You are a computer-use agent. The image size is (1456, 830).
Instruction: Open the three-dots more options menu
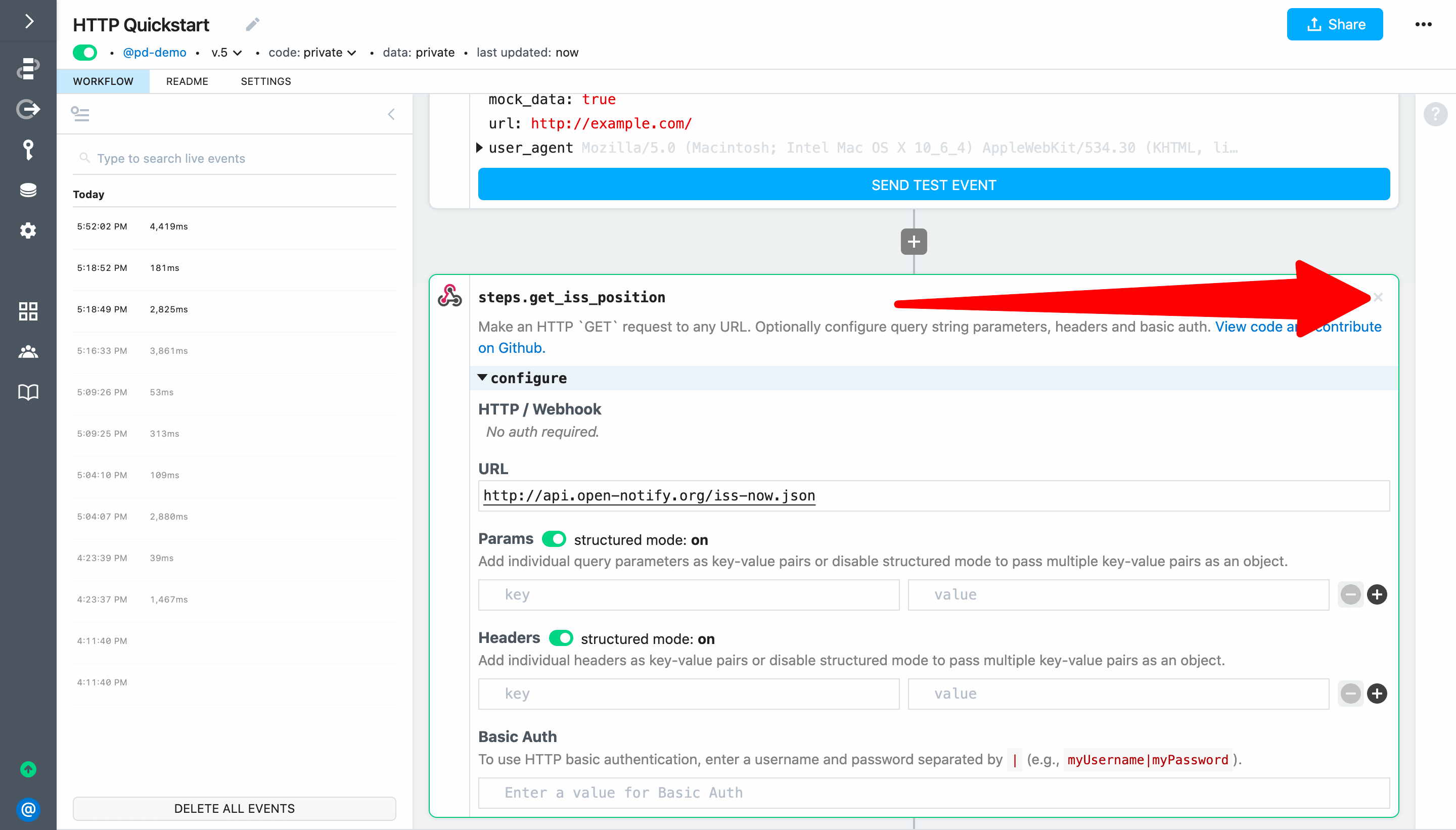click(1423, 24)
